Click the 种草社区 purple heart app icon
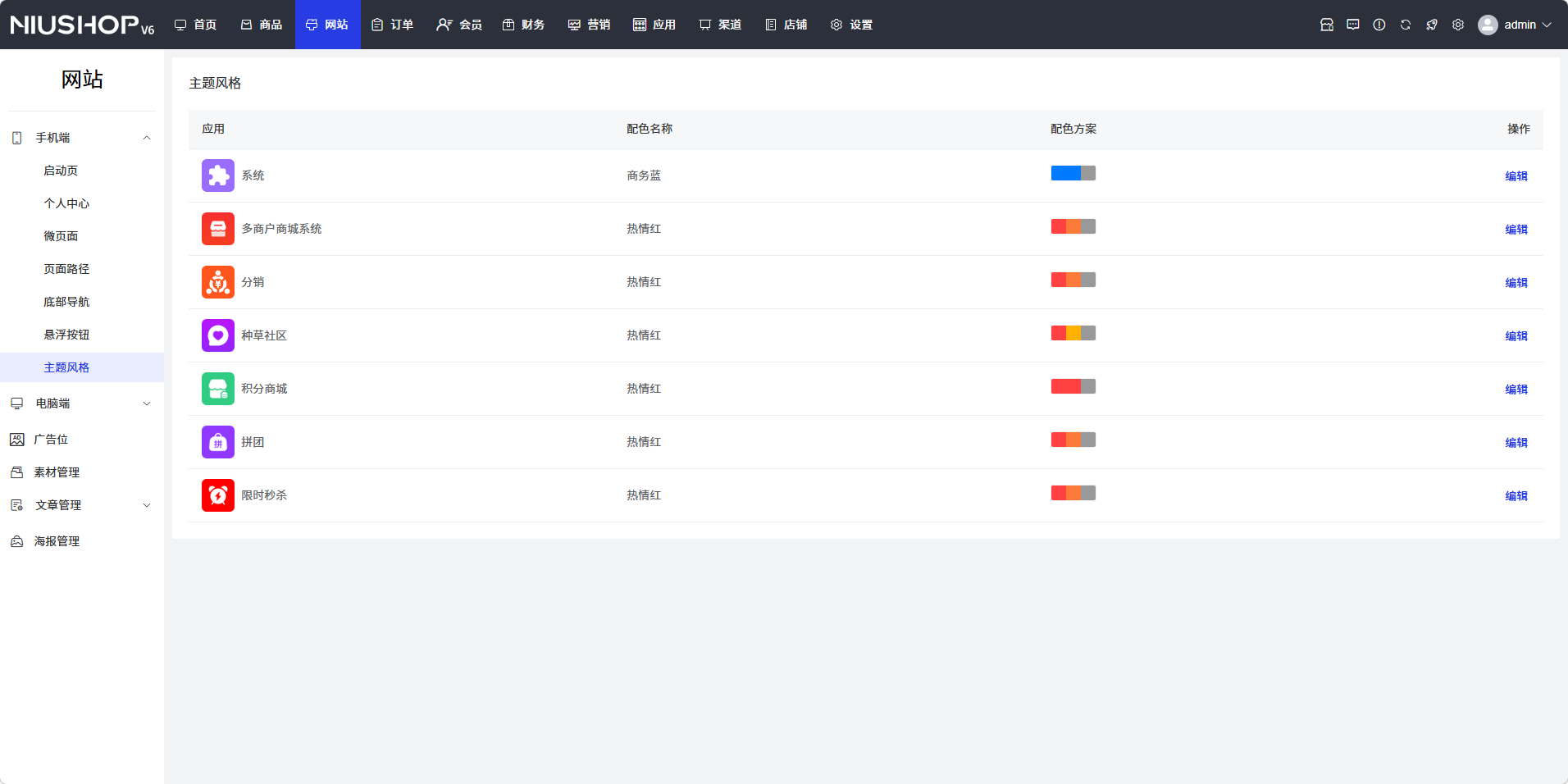The width and height of the screenshot is (1568, 784). coord(217,335)
